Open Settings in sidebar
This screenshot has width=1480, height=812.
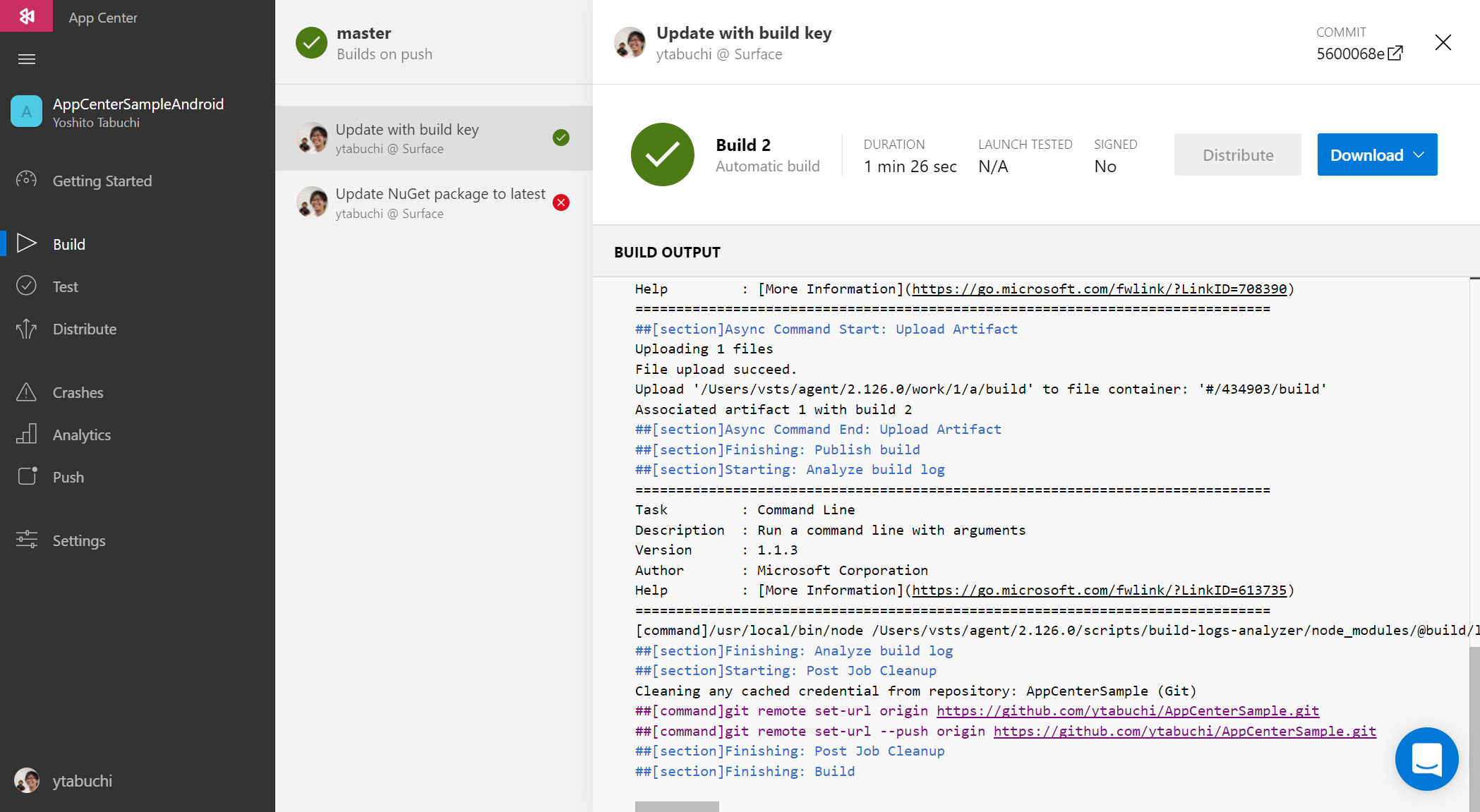[x=78, y=541]
